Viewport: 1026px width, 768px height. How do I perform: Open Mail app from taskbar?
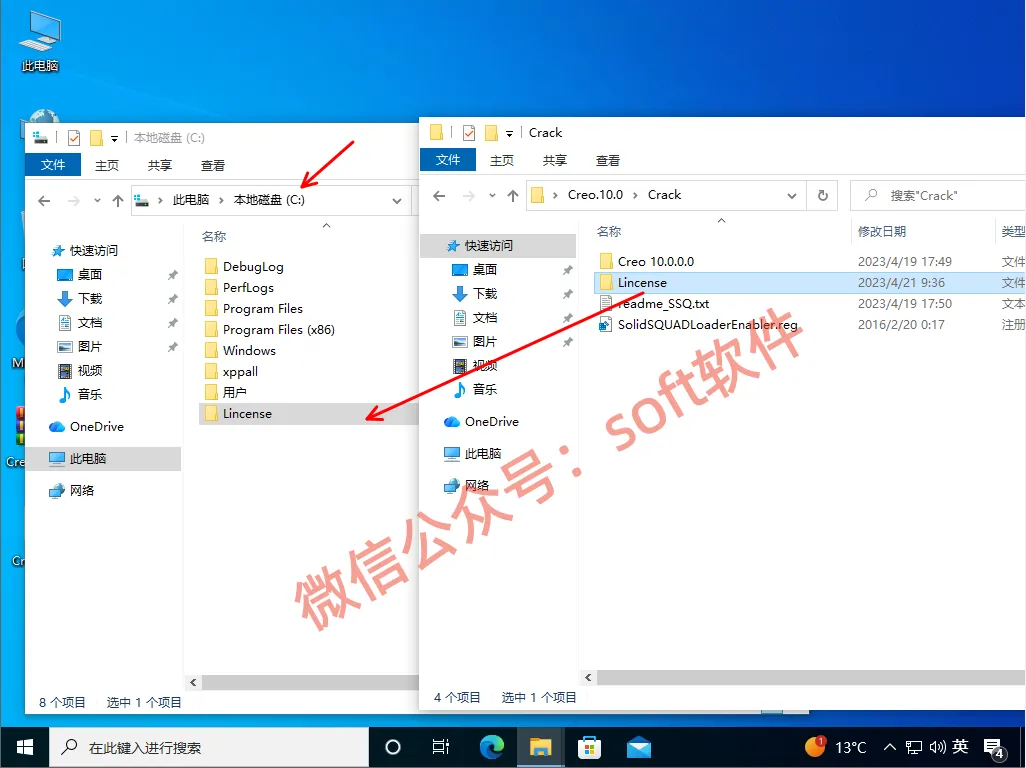639,747
